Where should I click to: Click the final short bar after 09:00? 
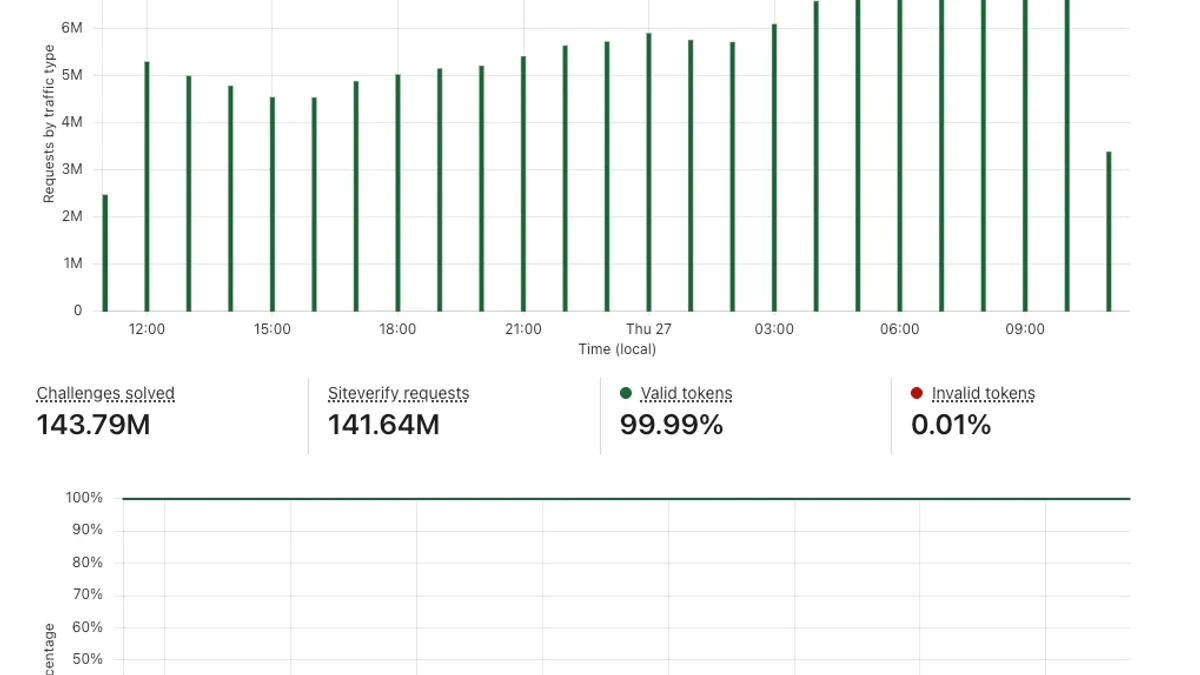(1109, 232)
